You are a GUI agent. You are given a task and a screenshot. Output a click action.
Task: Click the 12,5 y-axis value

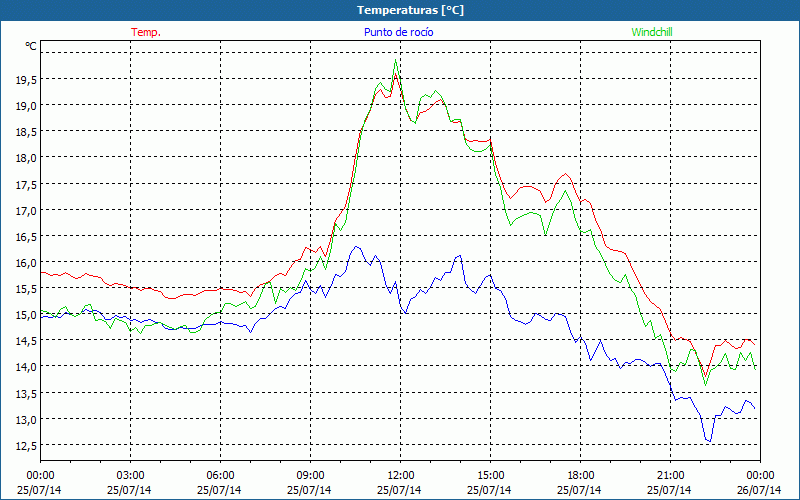[x=27, y=445]
